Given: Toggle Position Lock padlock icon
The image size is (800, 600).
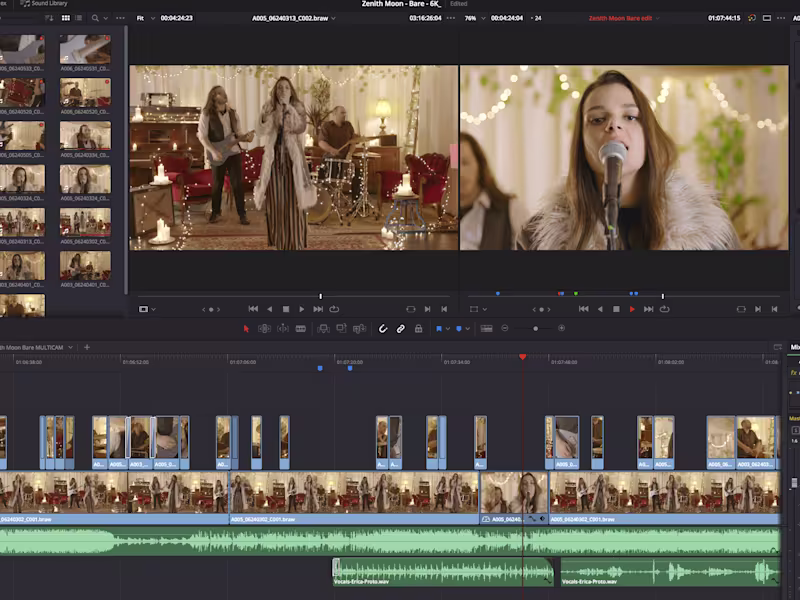Looking at the screenshot, I should [x=418, y=328].
